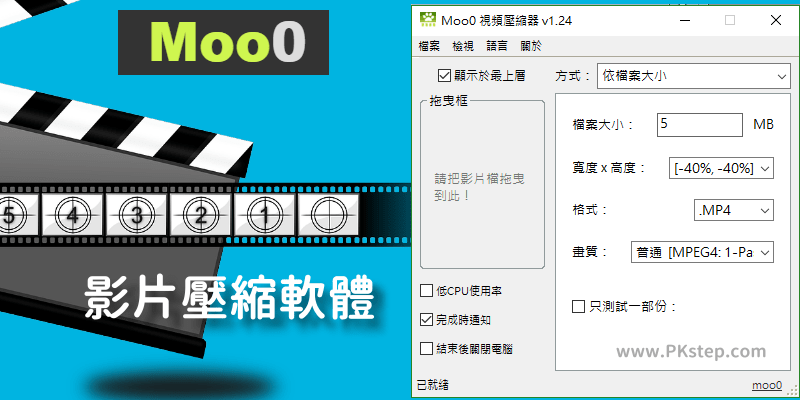Click the 檔案大小 MB input field
The height and width of the screenshot is (400, 800).
pyautogui.click(x=699, y=124)
